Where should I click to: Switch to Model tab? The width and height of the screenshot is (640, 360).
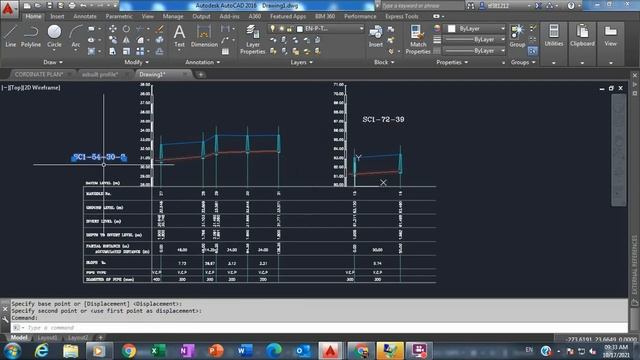19,338
